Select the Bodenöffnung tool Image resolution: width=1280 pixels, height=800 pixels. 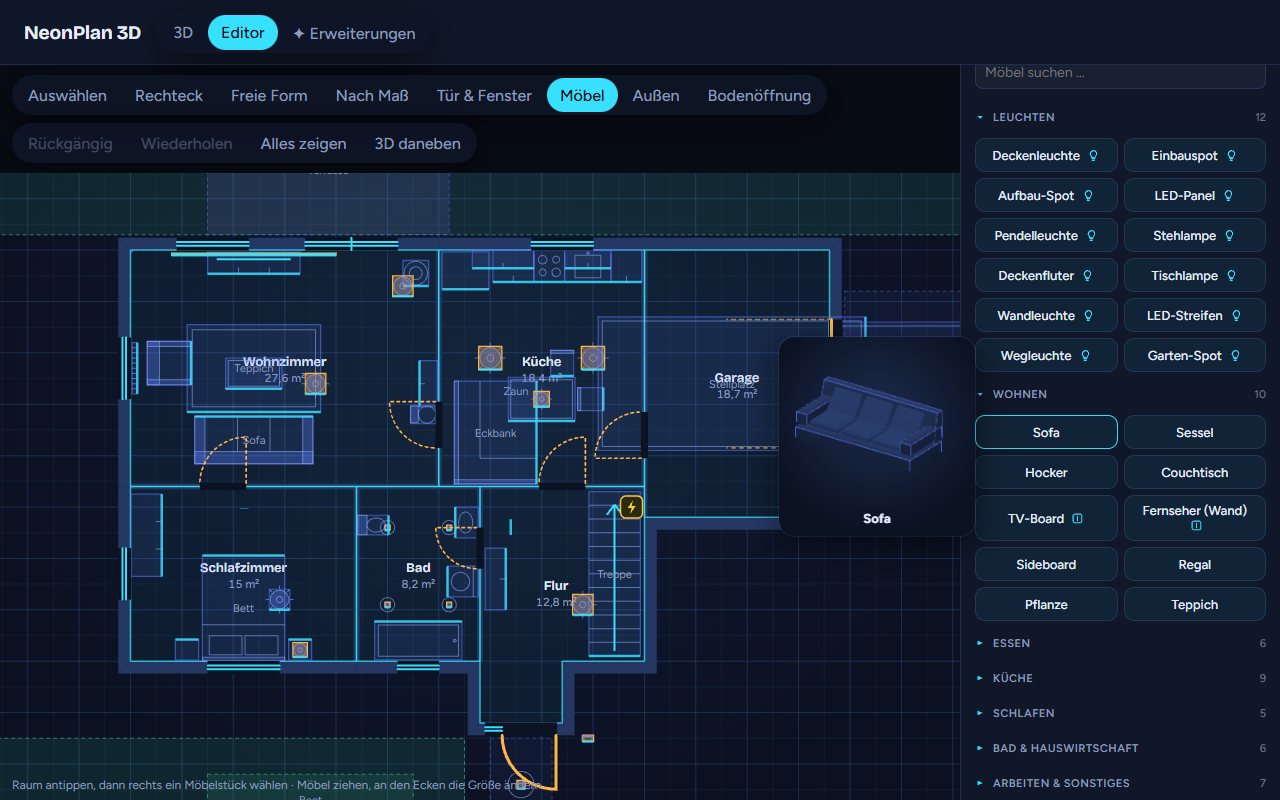click(x=759, y=95)
